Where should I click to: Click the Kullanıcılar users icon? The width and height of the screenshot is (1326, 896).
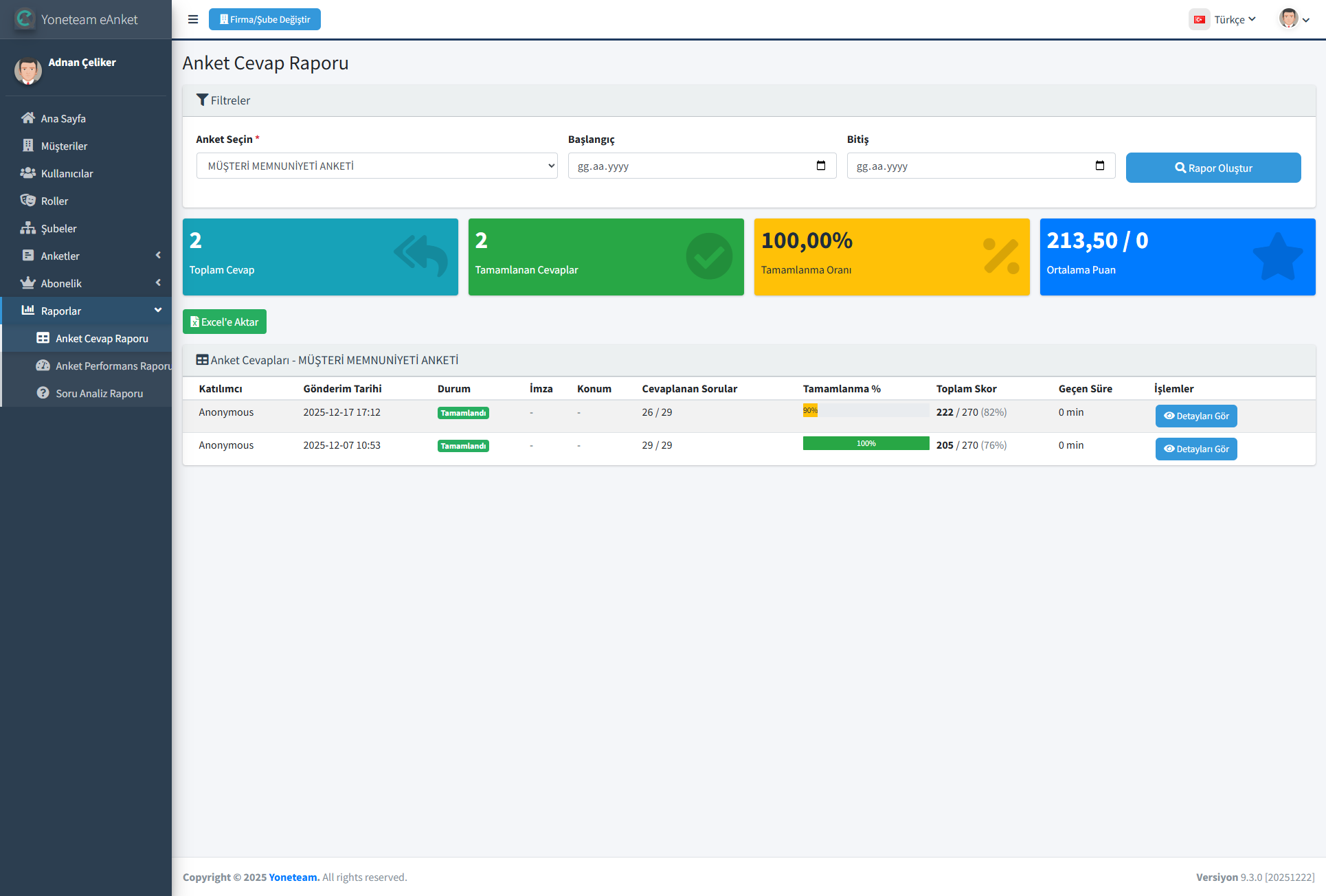[x=27, y=173]
